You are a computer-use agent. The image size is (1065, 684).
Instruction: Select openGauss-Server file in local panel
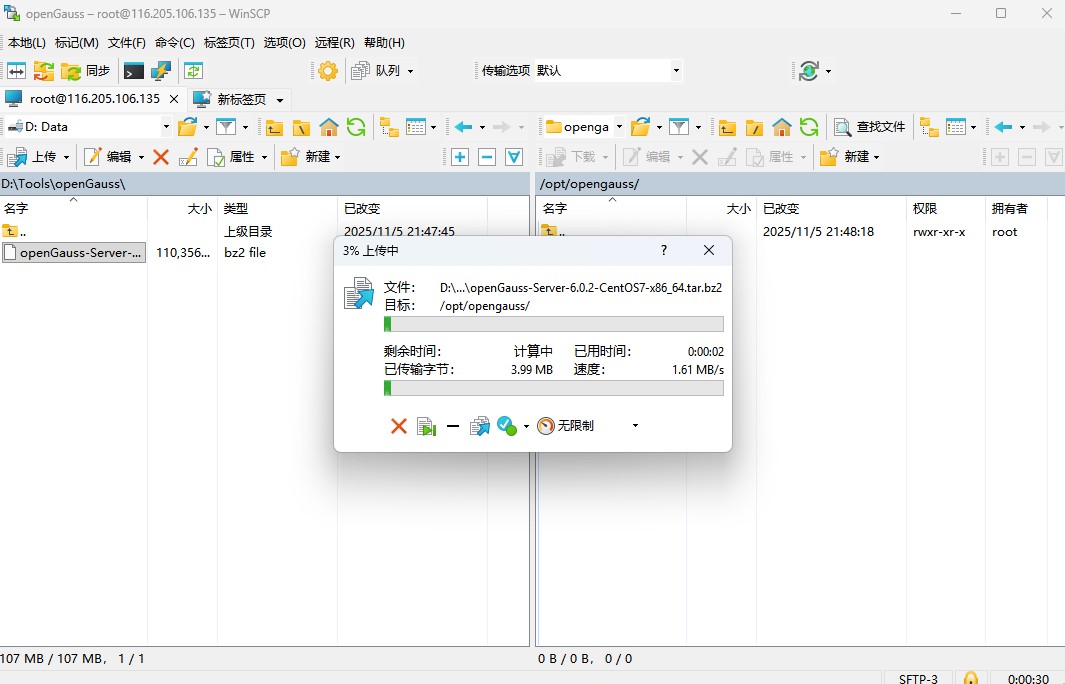(x=74, y=253)
